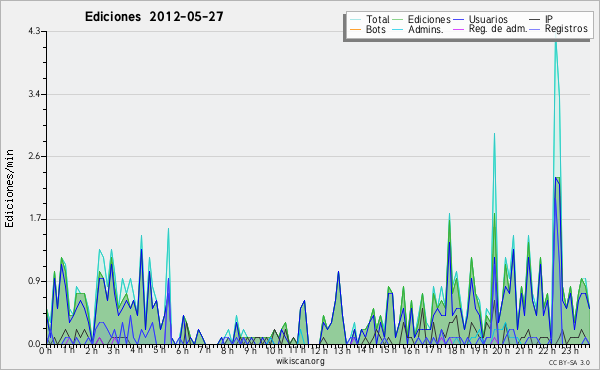Click the '20 h' x-axis label

501,350
